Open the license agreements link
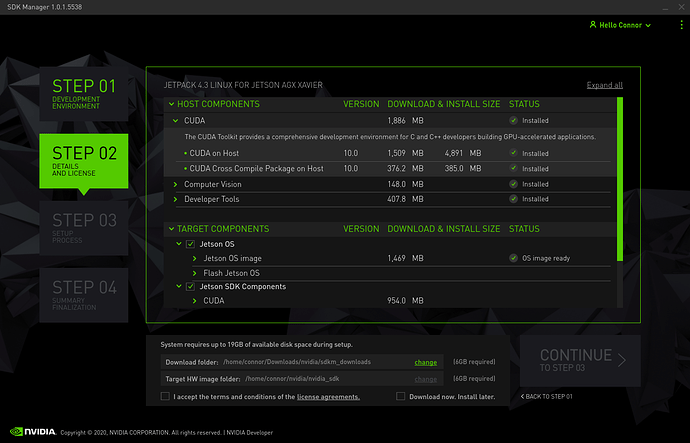The height and width of the screenshot is (443, 690). point(328,397)
